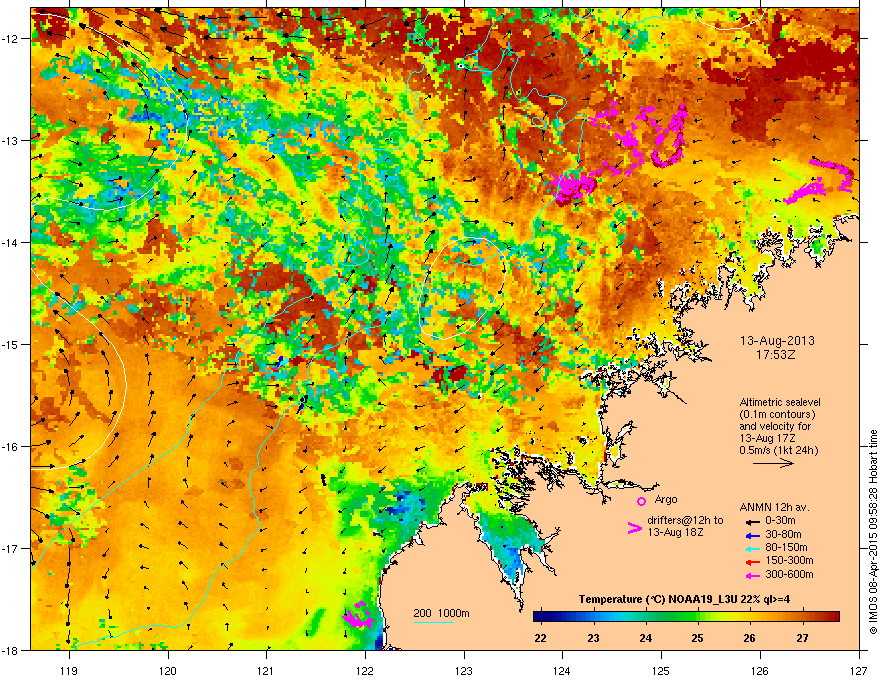The width and height of the screenshot is (880, 680).
Task: Click the '300-600m' depth label
Action: click(789, 575)
